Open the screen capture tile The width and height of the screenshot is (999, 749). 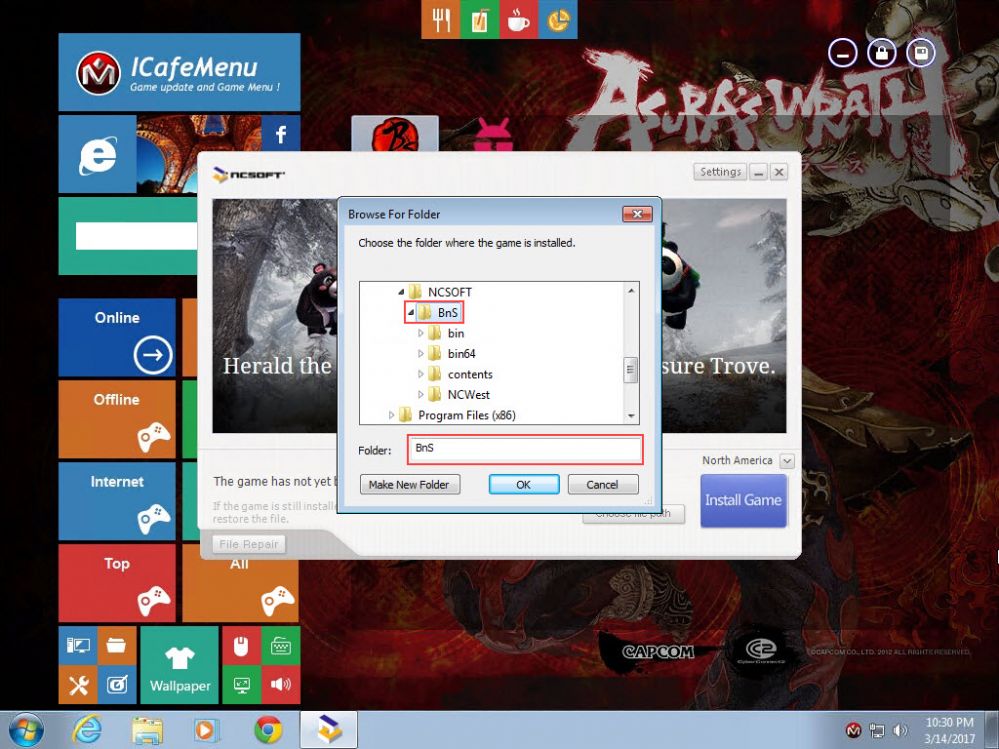(117, 685)
